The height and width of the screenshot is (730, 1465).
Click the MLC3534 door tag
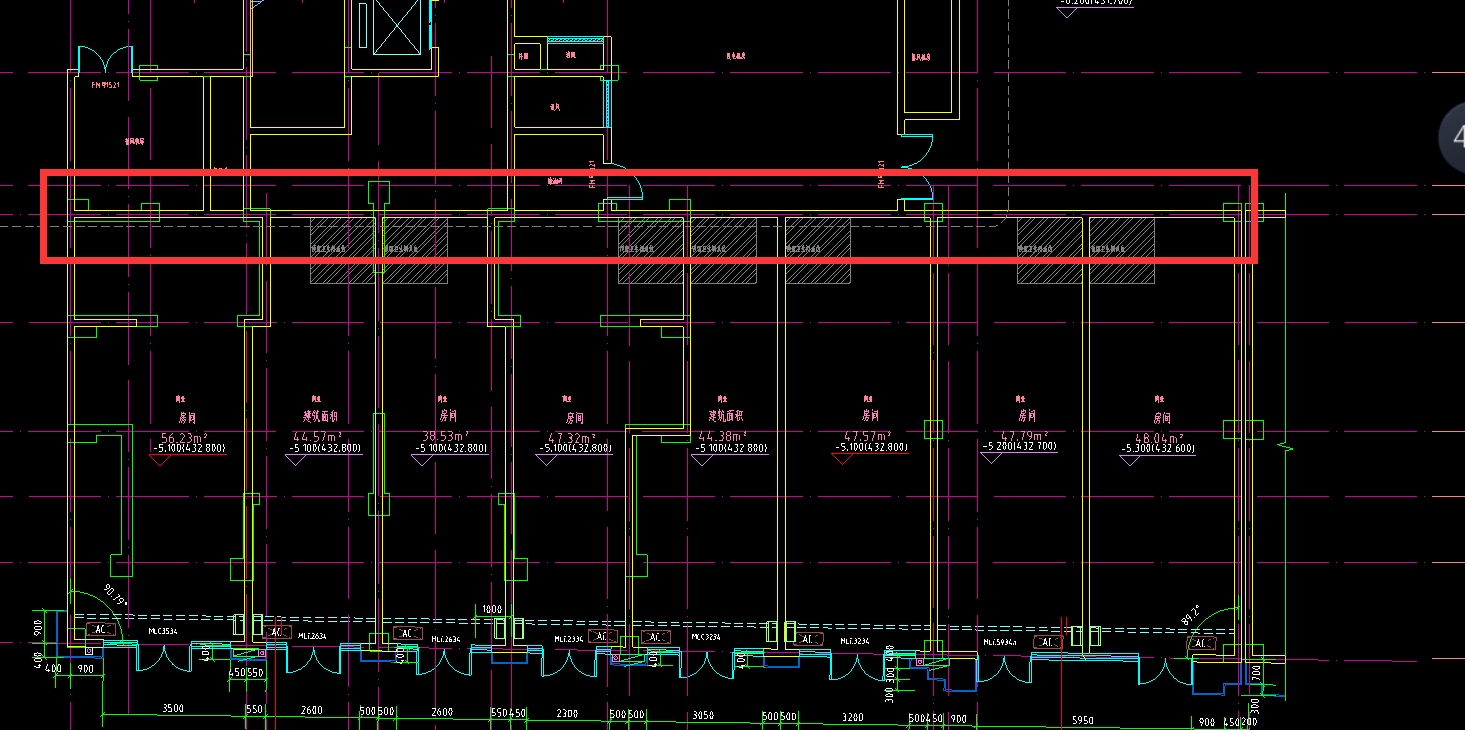(162, 631)
